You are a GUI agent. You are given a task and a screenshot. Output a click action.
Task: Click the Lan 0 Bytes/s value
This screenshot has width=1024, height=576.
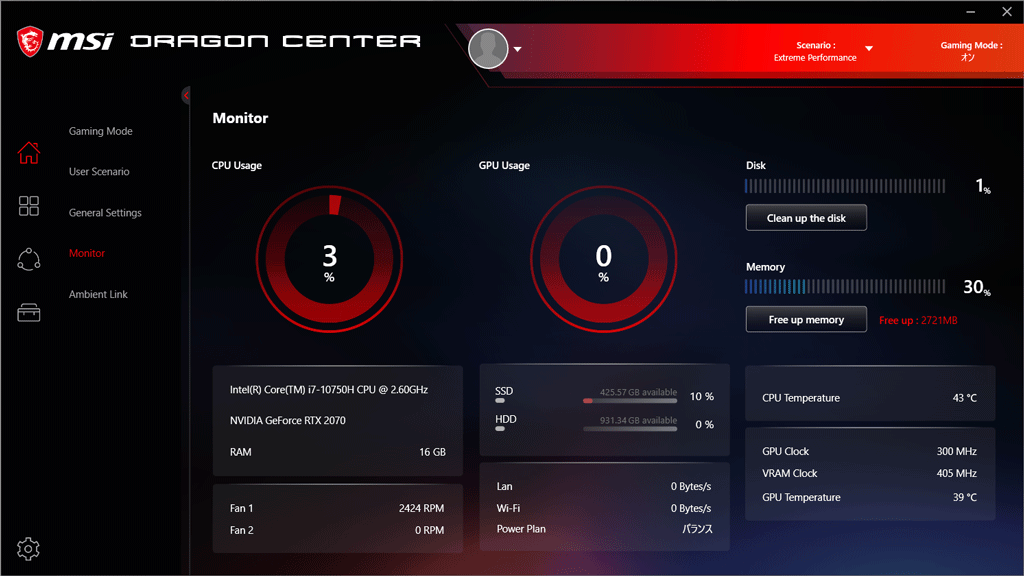point(691,487)
